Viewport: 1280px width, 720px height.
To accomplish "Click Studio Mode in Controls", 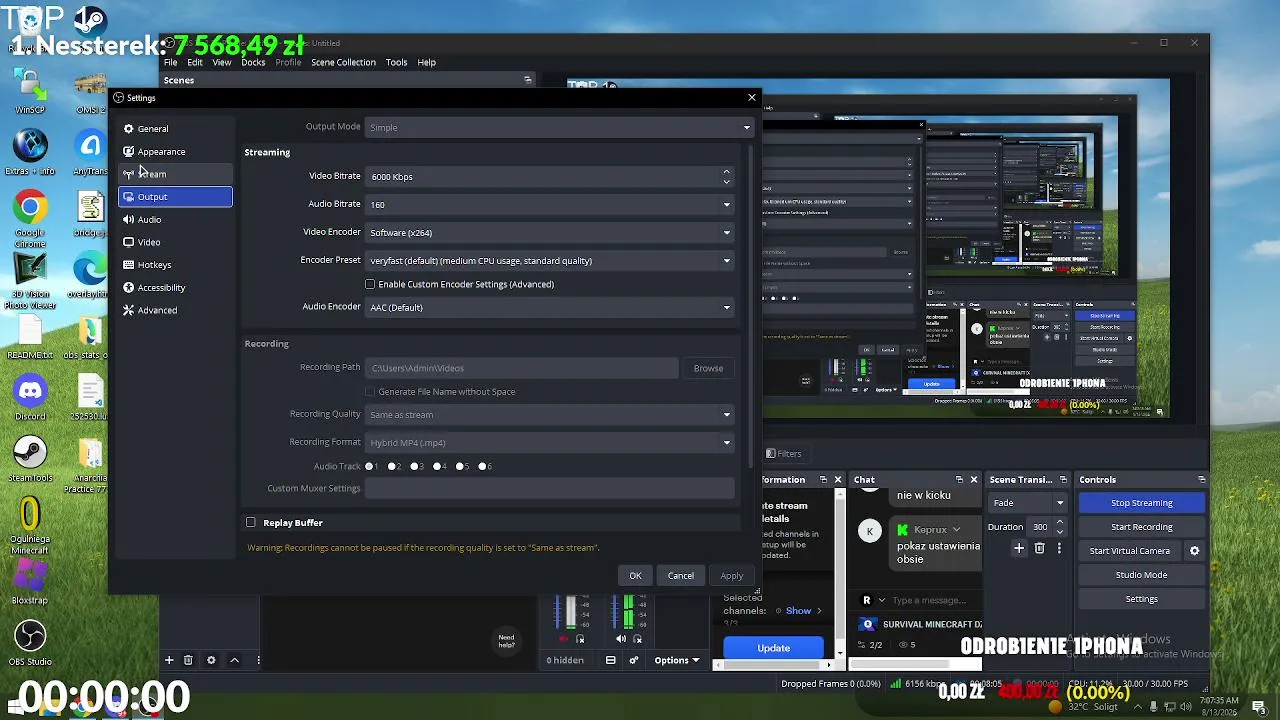I will click(x=1142, y=575).
